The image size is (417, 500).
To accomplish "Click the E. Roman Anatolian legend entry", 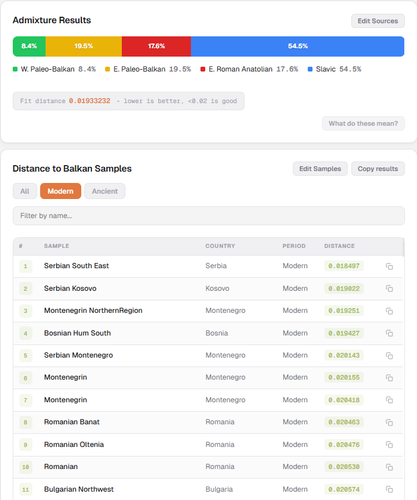I will (249, 69).
